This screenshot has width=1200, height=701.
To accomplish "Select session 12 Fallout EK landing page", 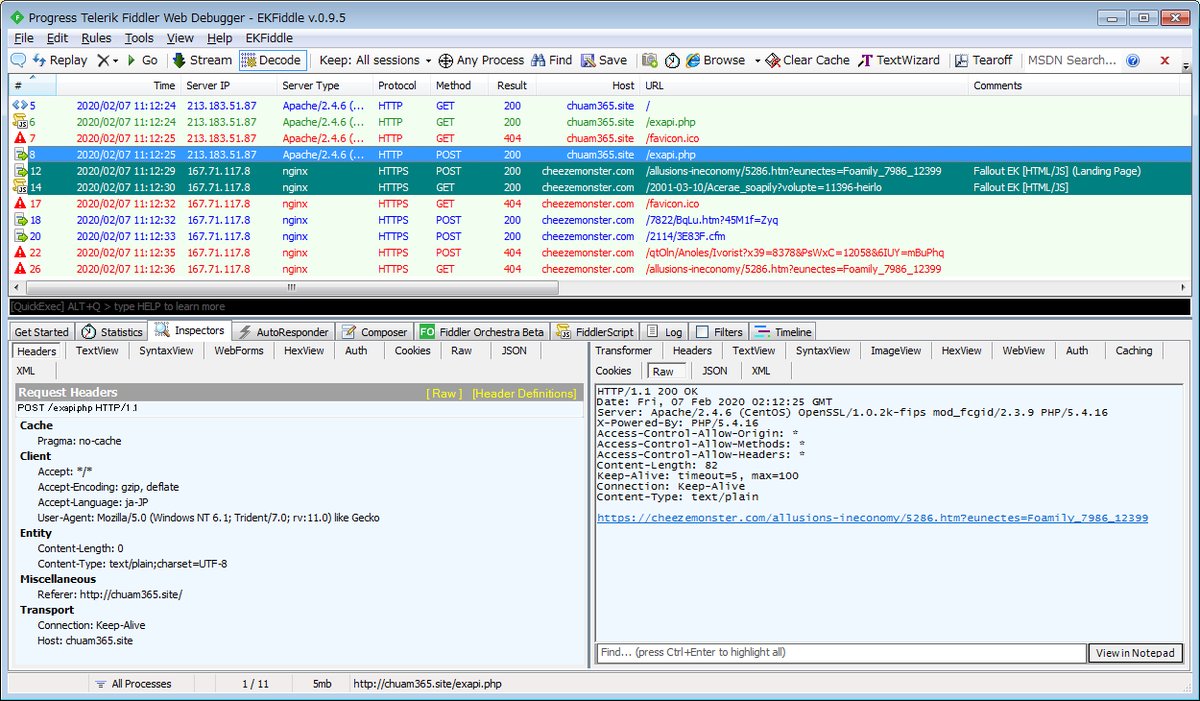I will (x=600, y=171).
